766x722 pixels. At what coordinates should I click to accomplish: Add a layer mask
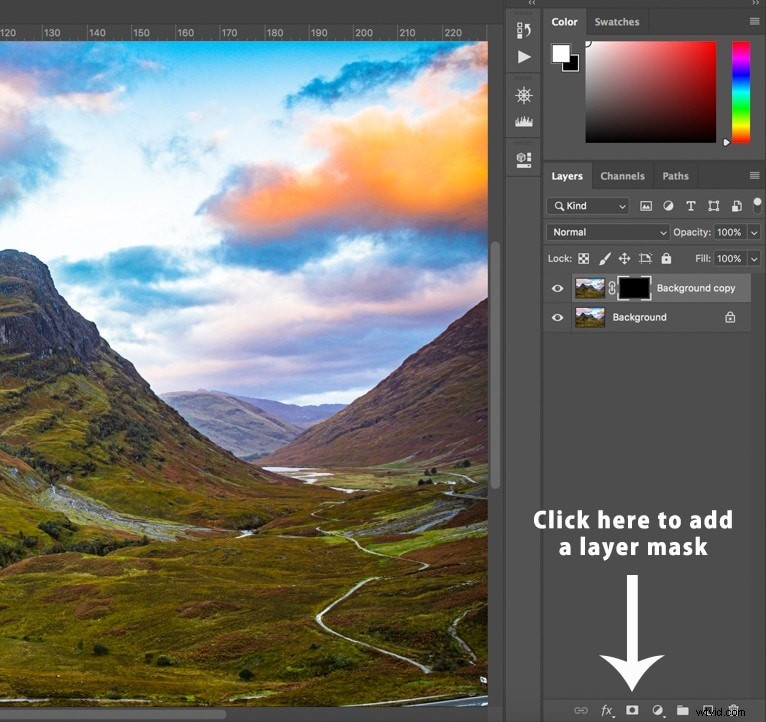pos(632,710)
